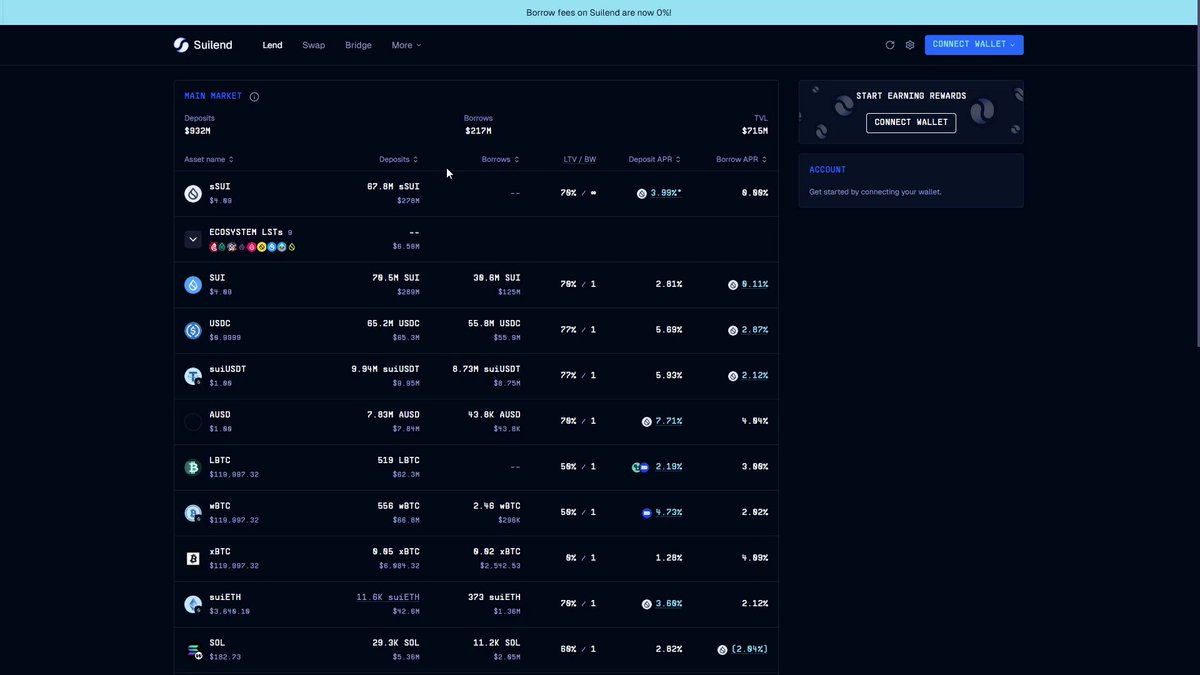1200x675 pixels.
Task: Click the xBTC token icon
Action: tap(193, 559)
